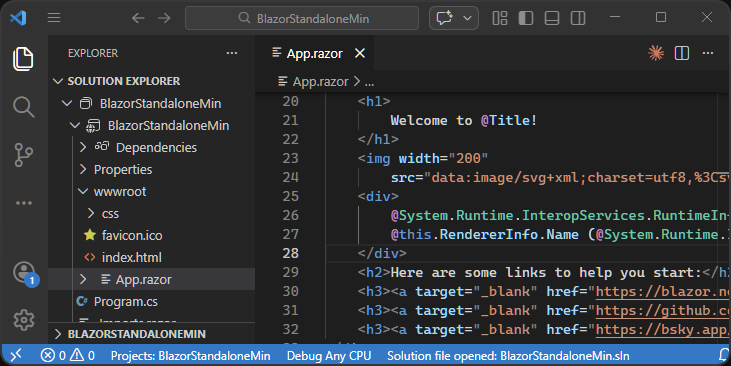Open the Explorer view in activity bar
The image size is (731, 366).
pos(23,59)
